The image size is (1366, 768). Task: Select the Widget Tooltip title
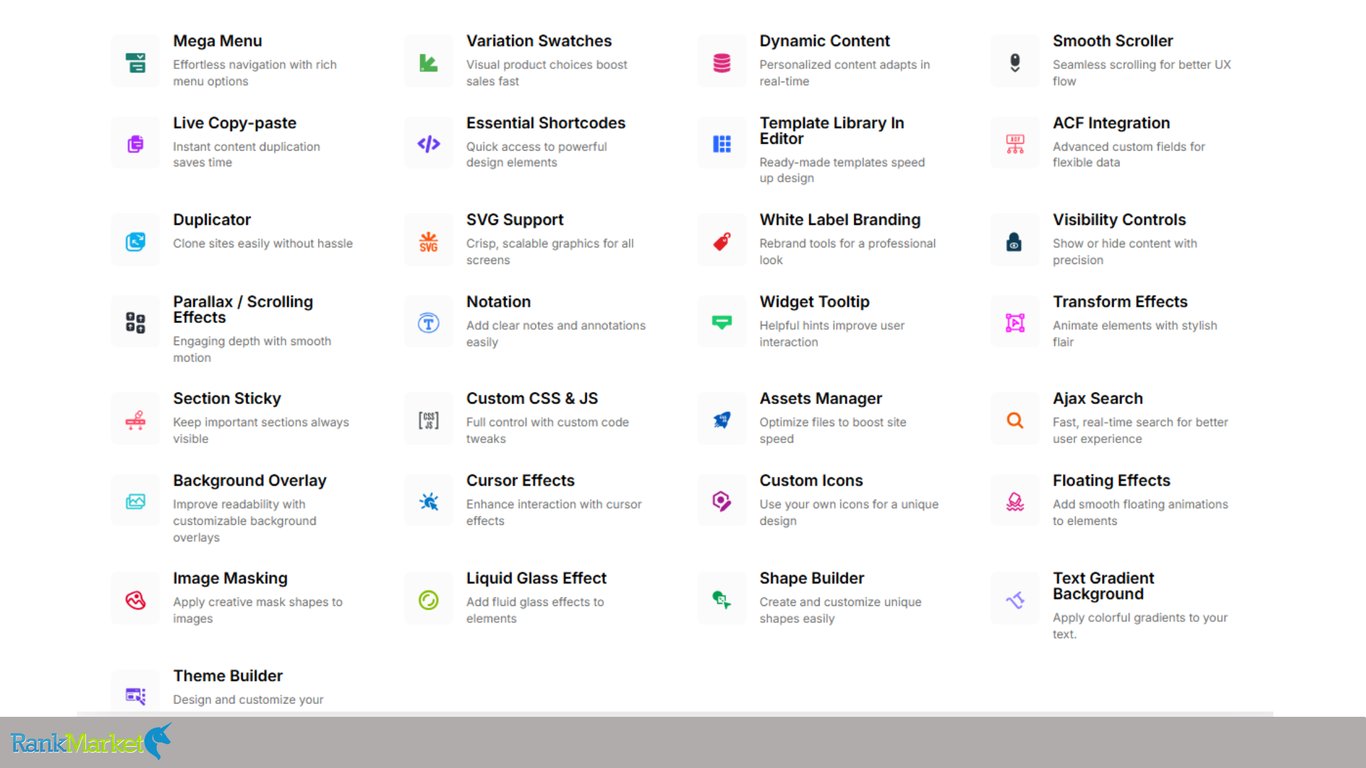coord(814,302)
